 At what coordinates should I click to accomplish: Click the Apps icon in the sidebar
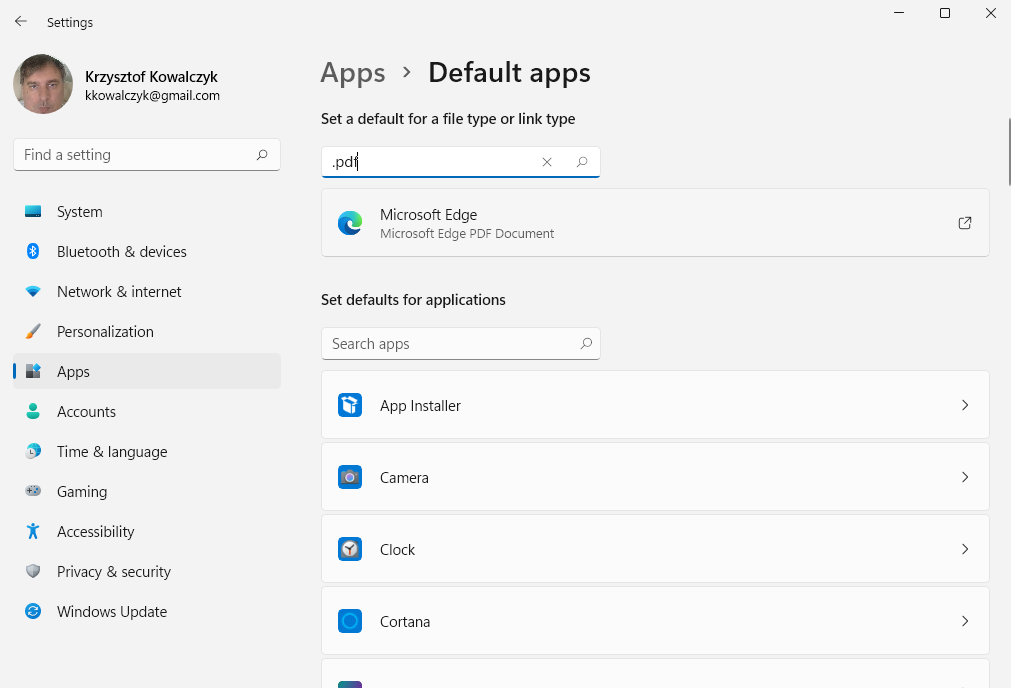[x=33, y=371]
